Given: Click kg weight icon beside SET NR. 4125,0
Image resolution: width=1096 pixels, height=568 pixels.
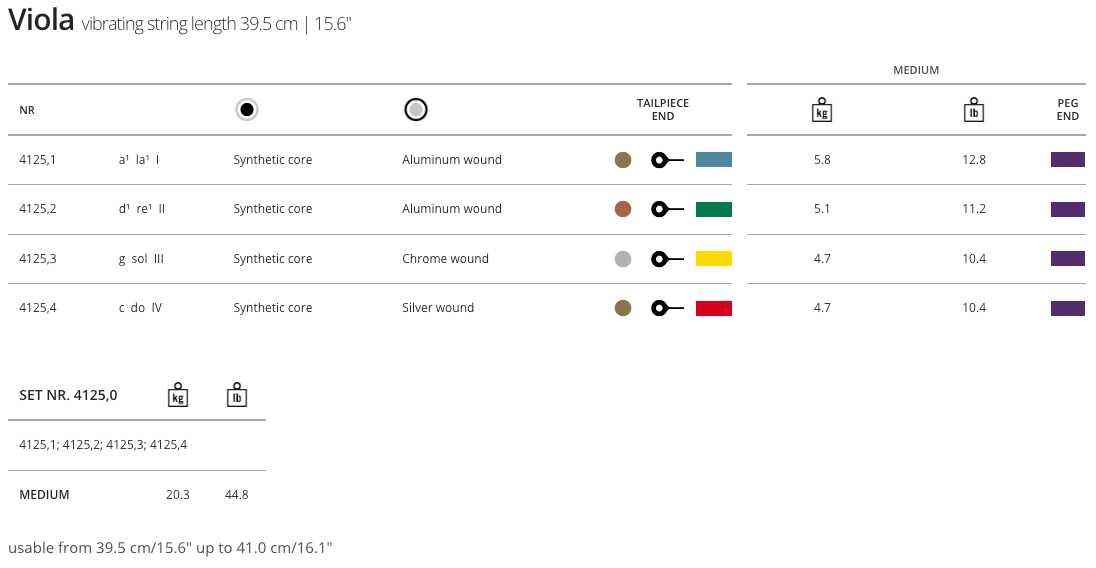Looking at the screenshot, I should [178, 395].
